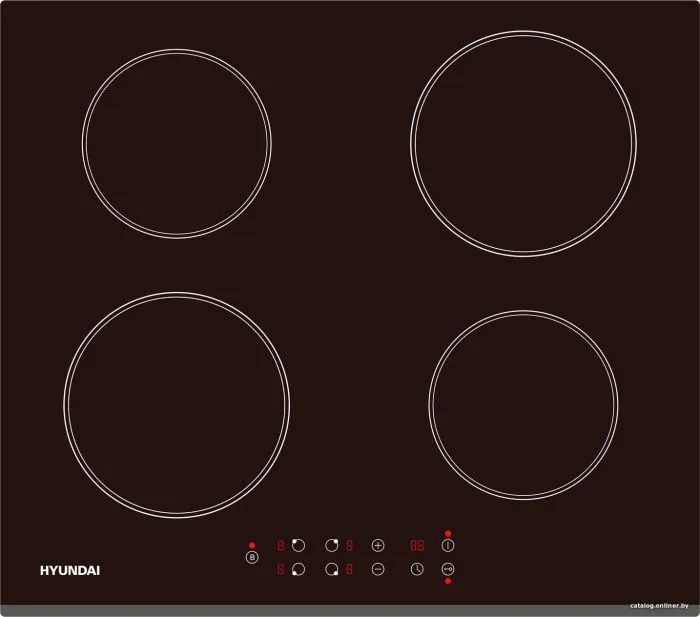Viewport: 700px width, 617px height.
Task: Click the large bottom-left cooking zone
Action: [177, 405]
